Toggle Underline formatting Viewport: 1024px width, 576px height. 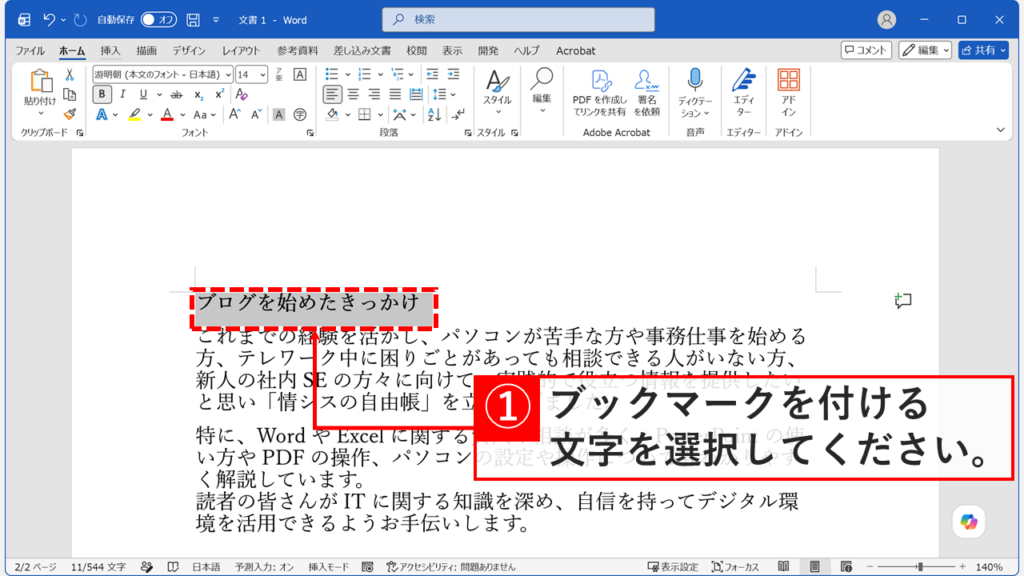click(x=143, y=95)
